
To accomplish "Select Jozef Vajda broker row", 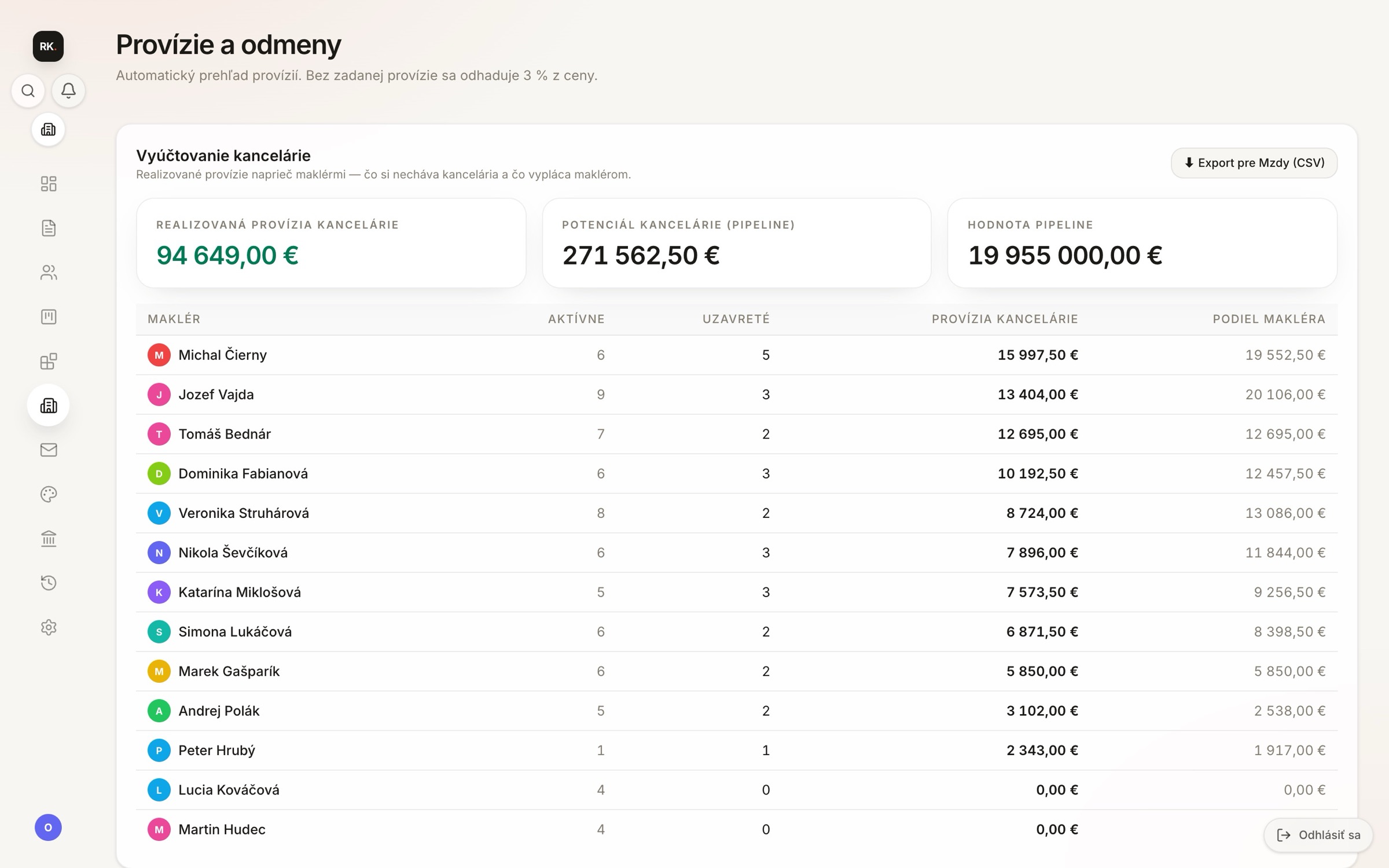I will pyautogui.click(x=737, y=395).
